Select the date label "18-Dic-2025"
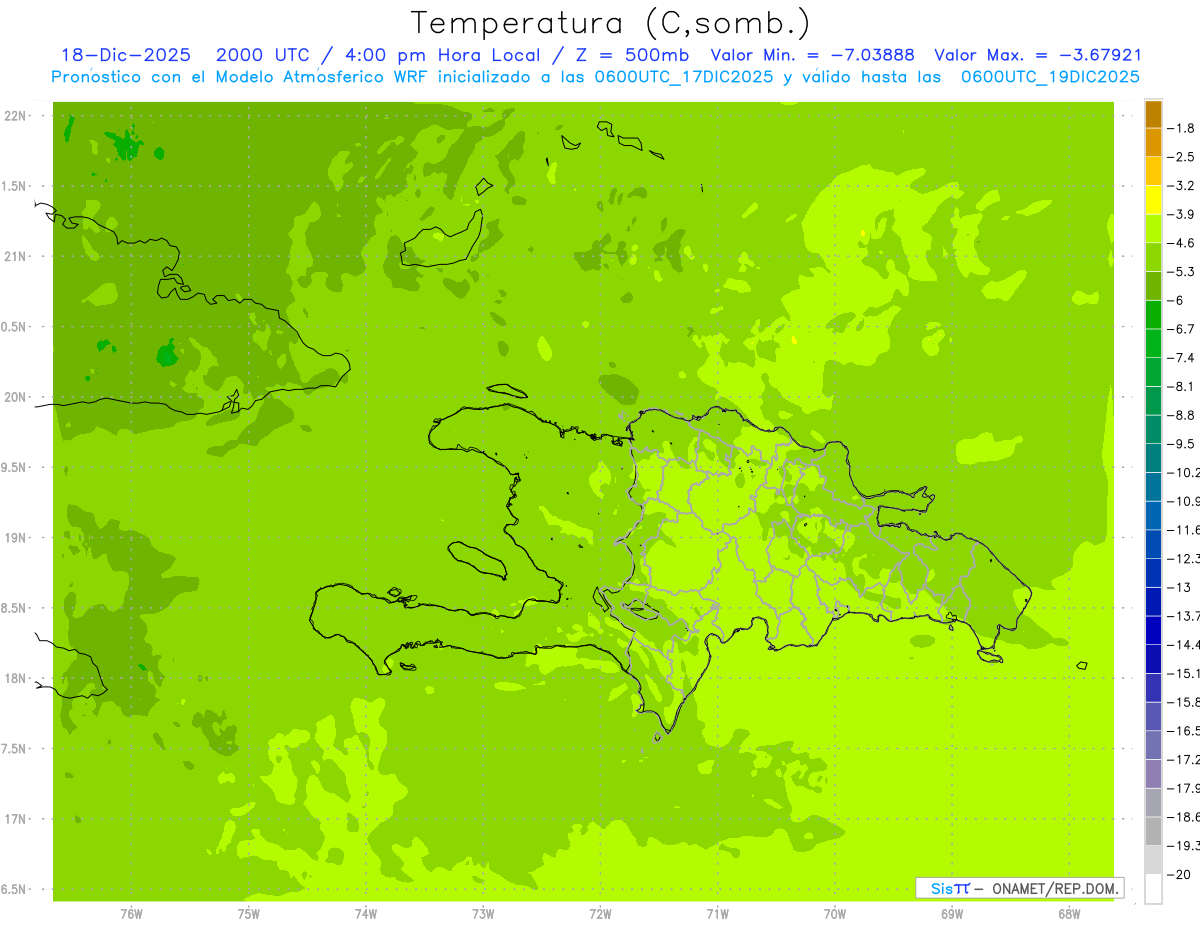This screenshot has height=927, width=1200. tap(126, 55)
